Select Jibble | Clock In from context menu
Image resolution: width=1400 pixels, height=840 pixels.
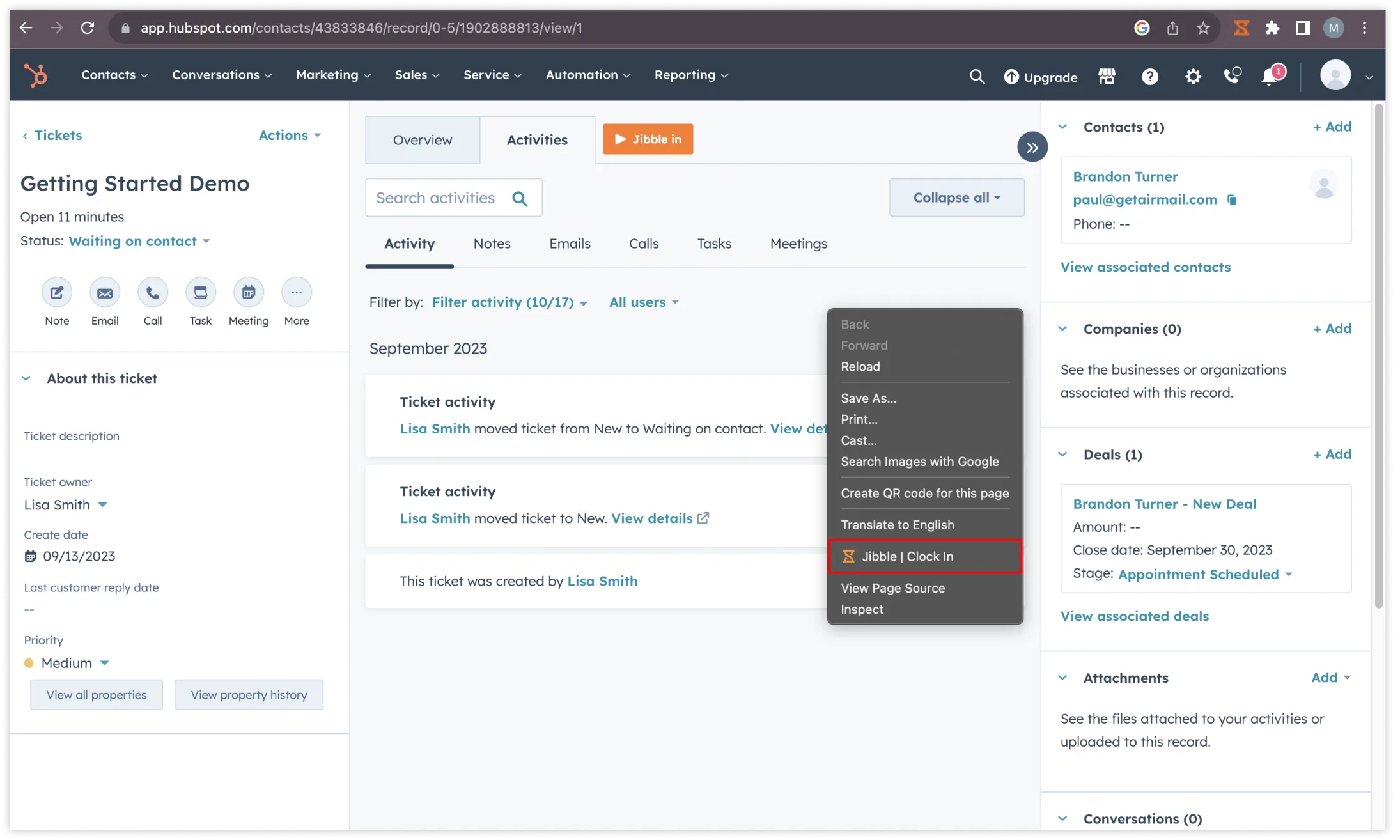coord(908,556)
